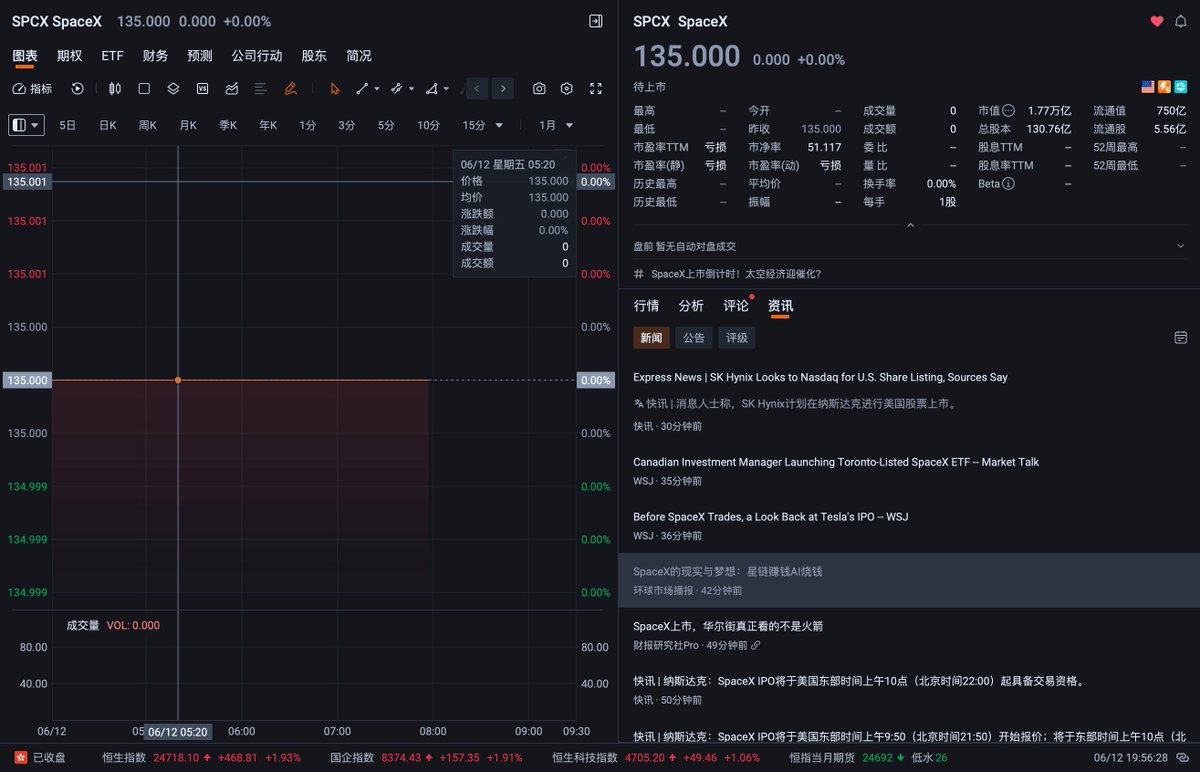1200x772 pixels.
Task: Click the text lines list icon
Action: [x=260, y=89]
